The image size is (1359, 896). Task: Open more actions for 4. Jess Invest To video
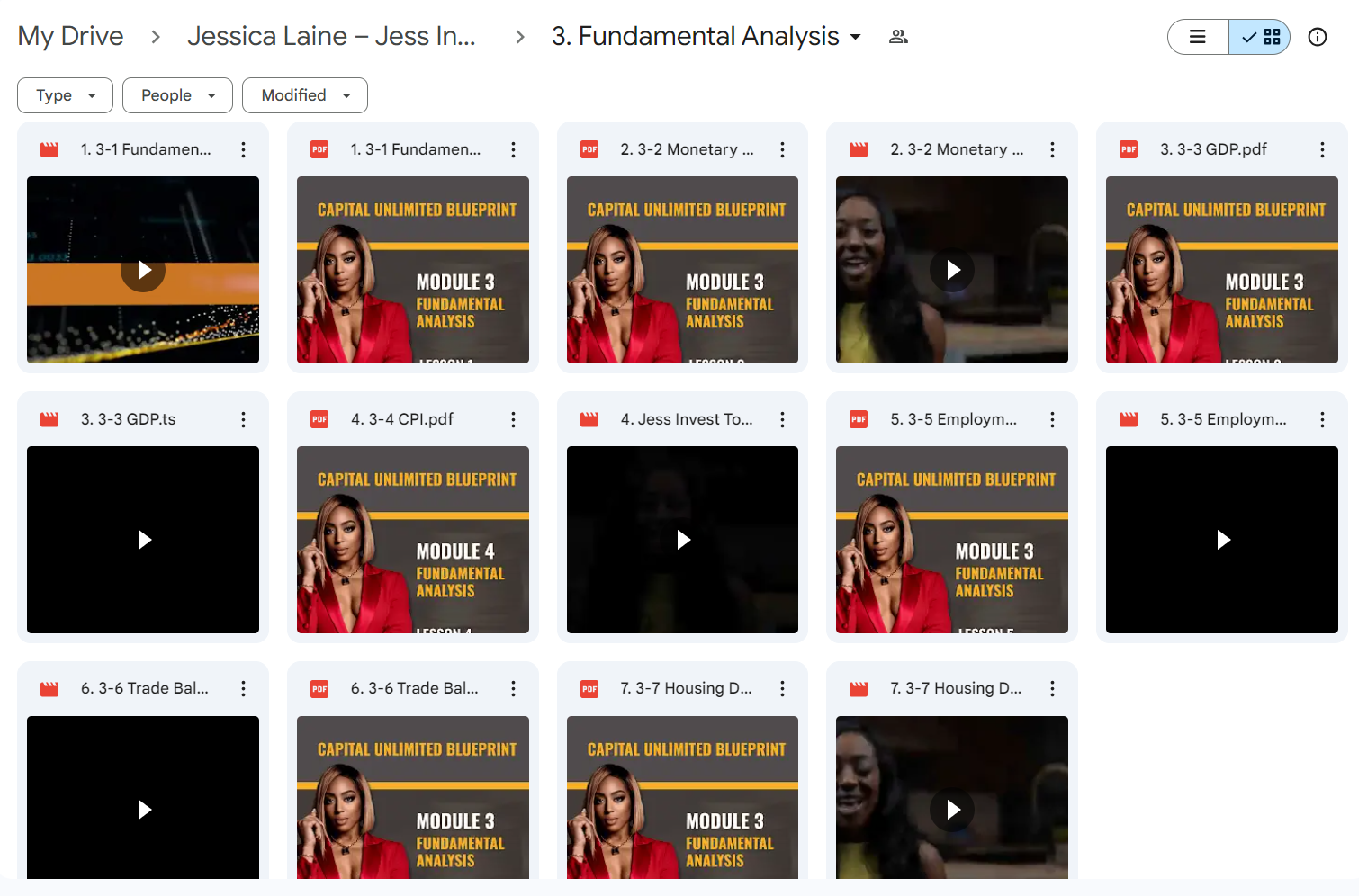pos(782,419)
